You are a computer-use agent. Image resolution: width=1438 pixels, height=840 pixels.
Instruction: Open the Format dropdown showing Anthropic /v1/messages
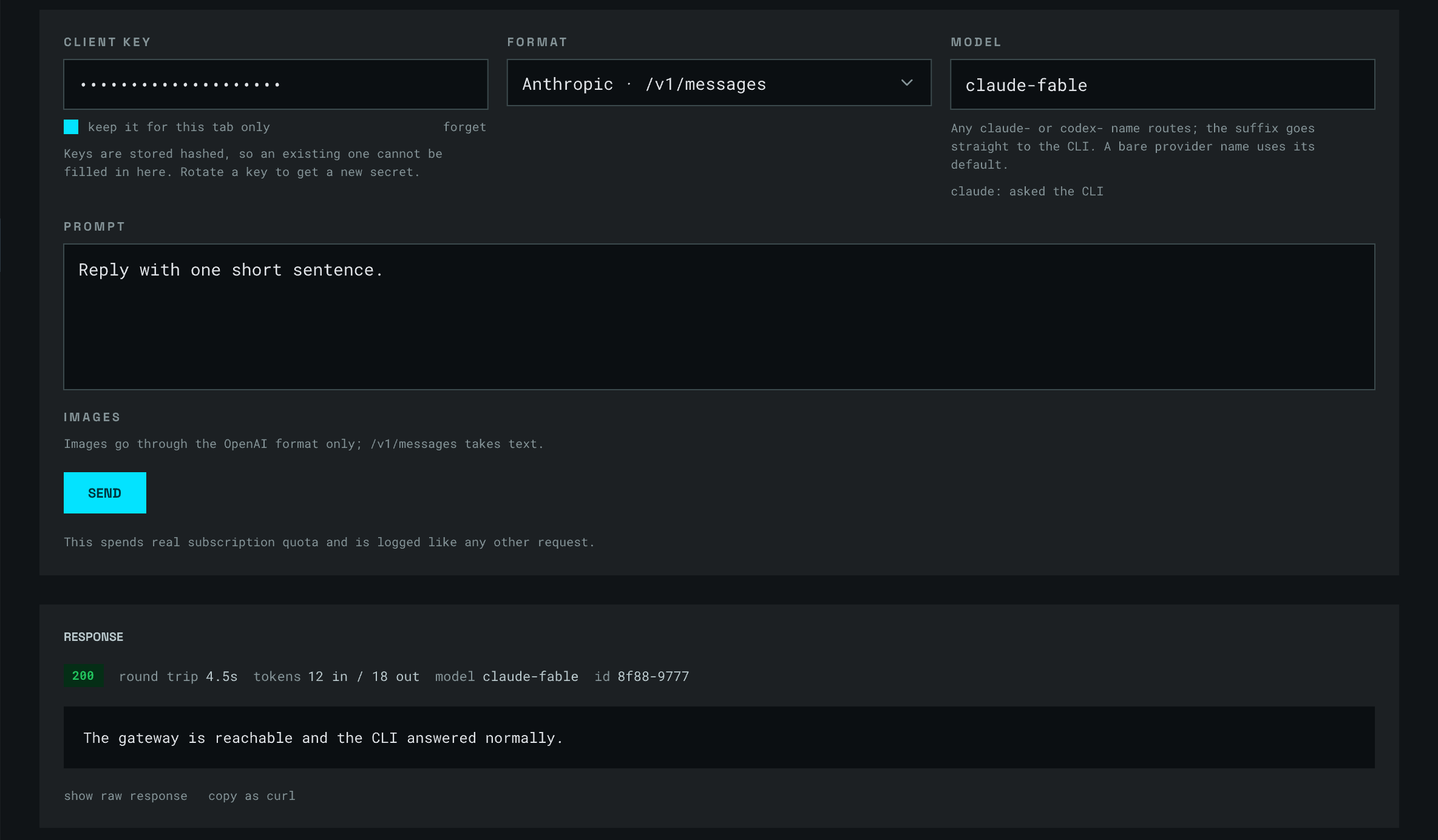[719, 83]
